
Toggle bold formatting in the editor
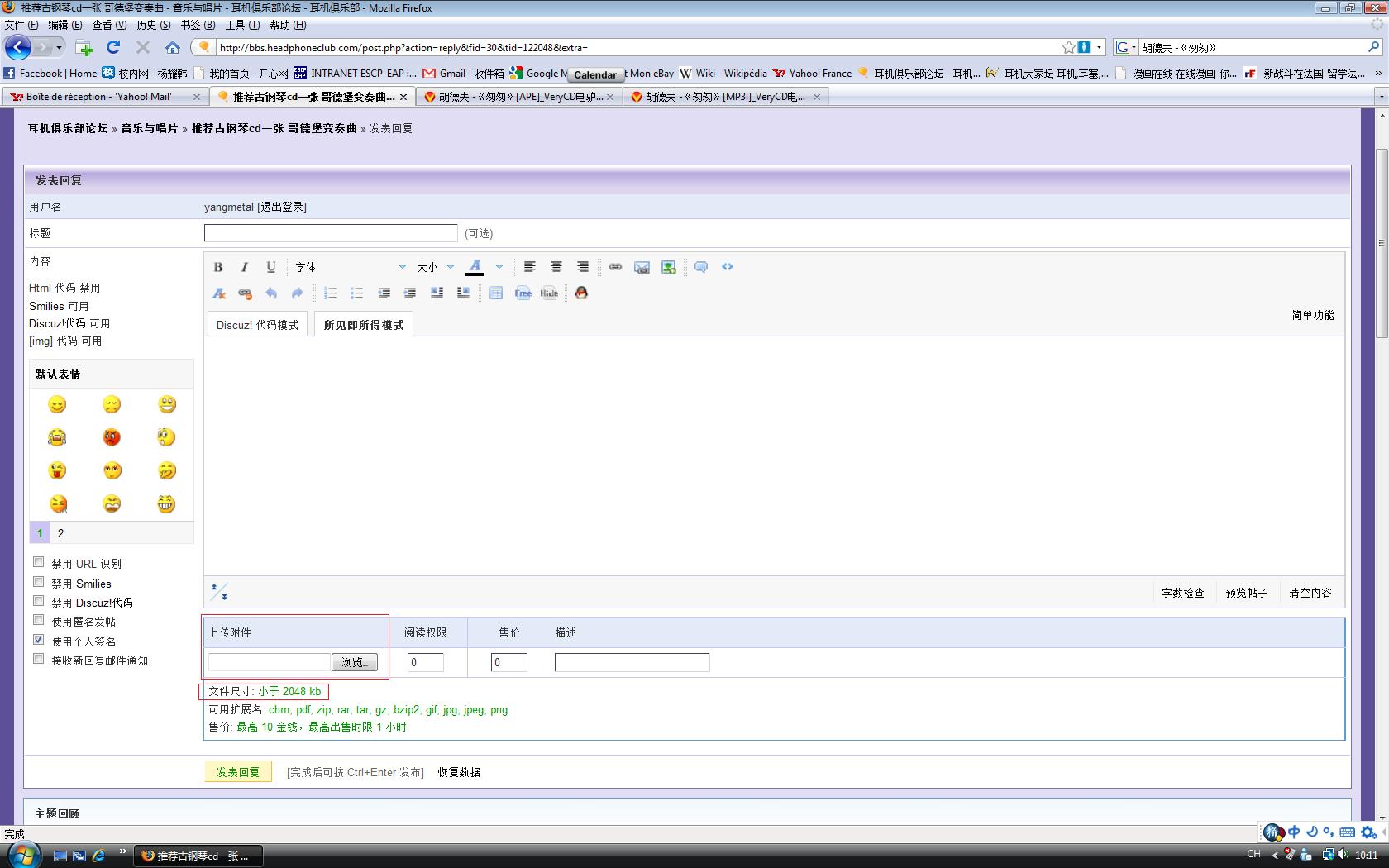click(218, 267)
